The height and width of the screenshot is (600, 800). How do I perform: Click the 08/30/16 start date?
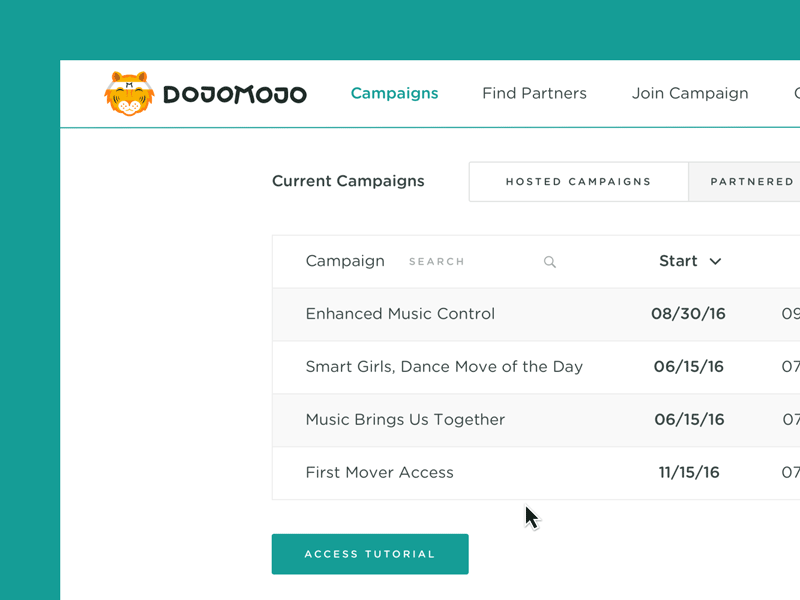tap(688, 314)
